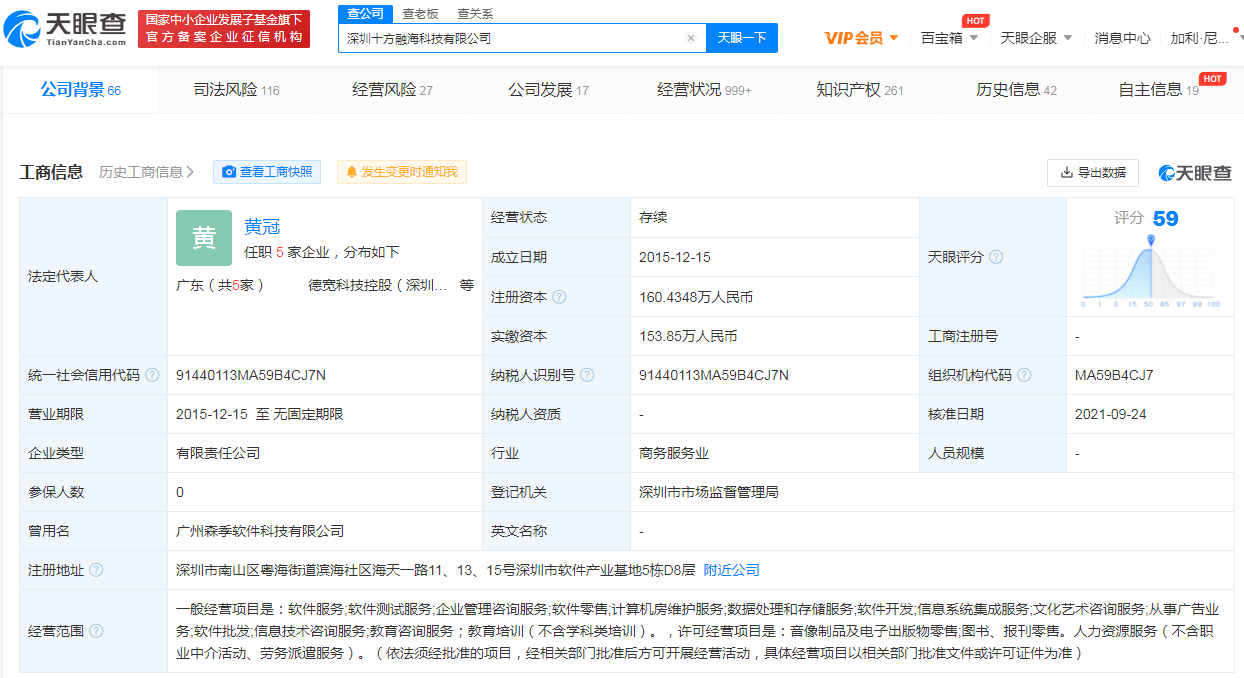This screenshot has width=1244, height=678.
Task: Open 德宽科技控股 company link
Action: 378,285
